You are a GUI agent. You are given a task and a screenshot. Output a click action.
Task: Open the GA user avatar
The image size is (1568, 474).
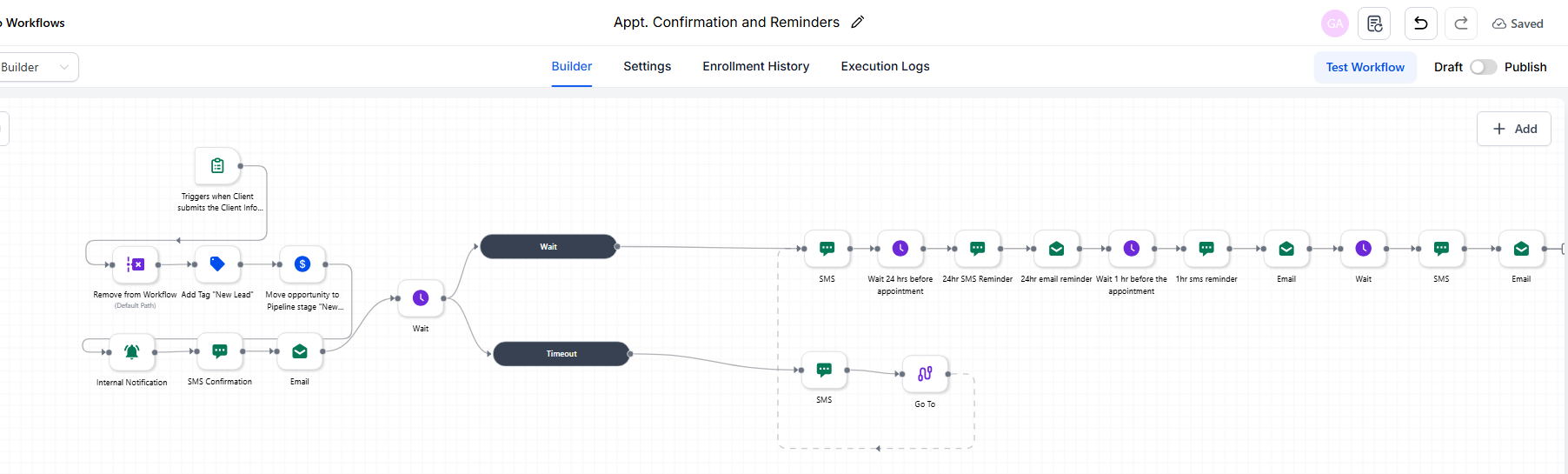[1335, 23]
